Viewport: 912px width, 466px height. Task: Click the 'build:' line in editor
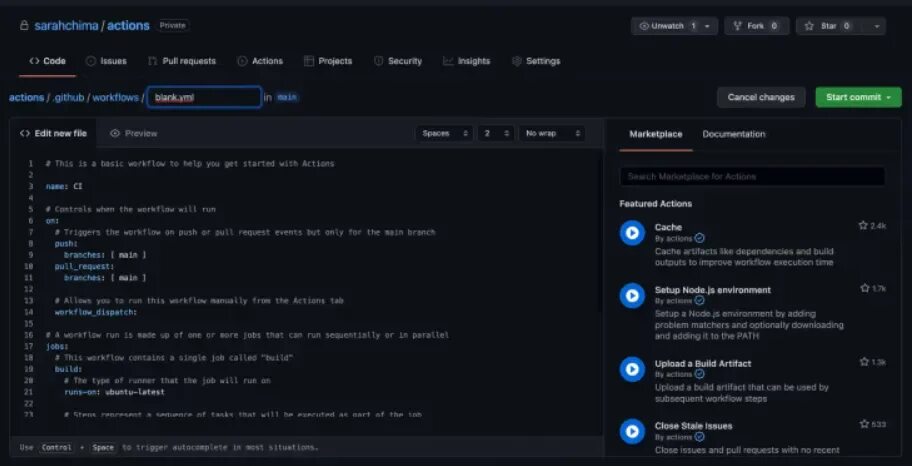(69, 369)
